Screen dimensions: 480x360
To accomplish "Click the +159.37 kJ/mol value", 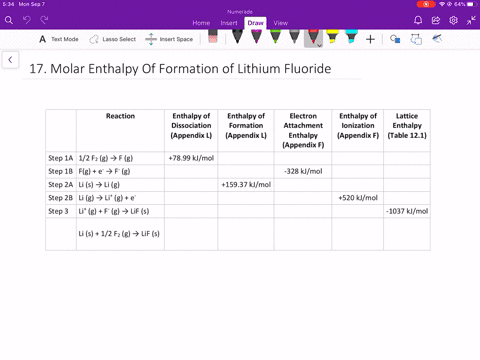I will point(246,185).
